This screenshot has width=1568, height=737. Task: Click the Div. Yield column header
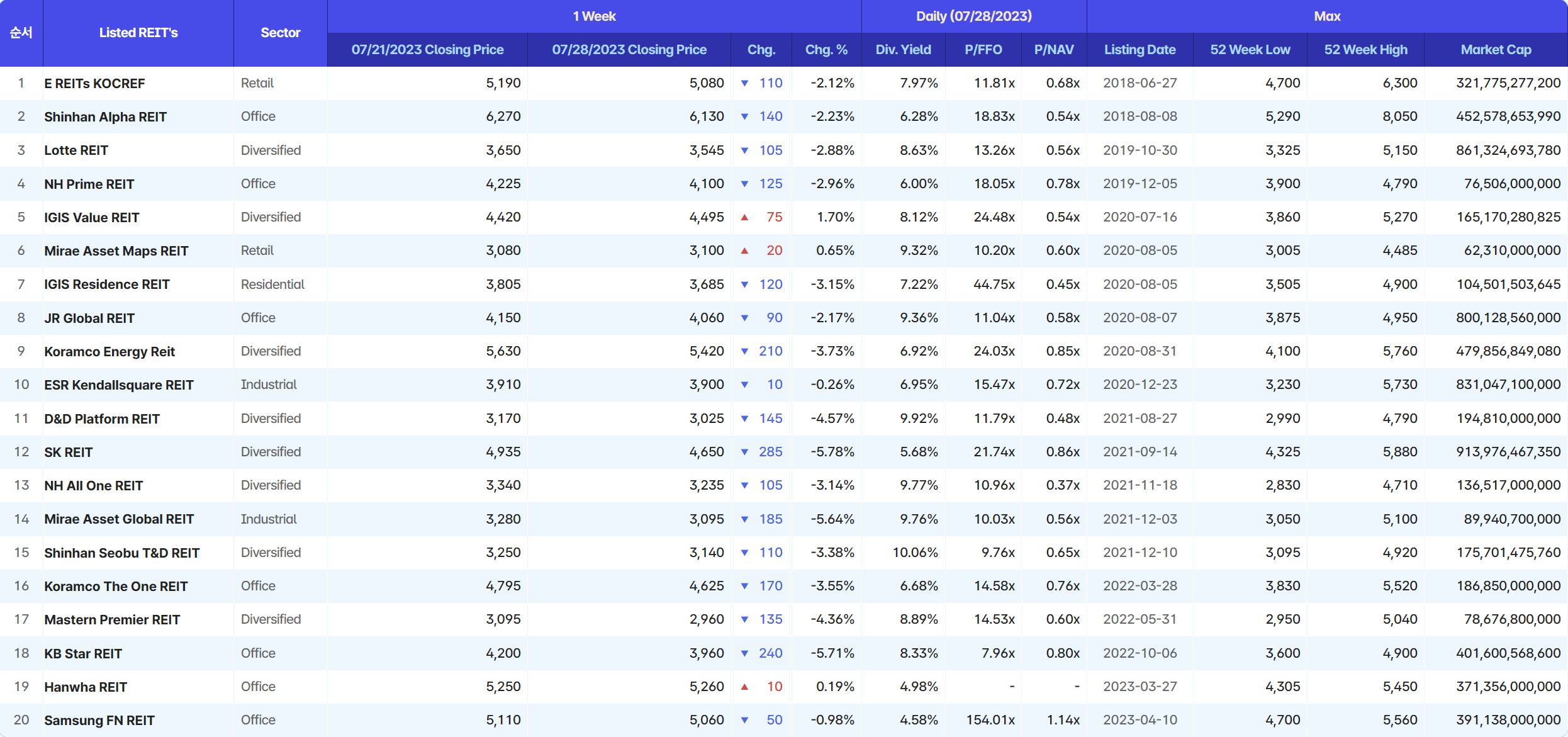903,50
